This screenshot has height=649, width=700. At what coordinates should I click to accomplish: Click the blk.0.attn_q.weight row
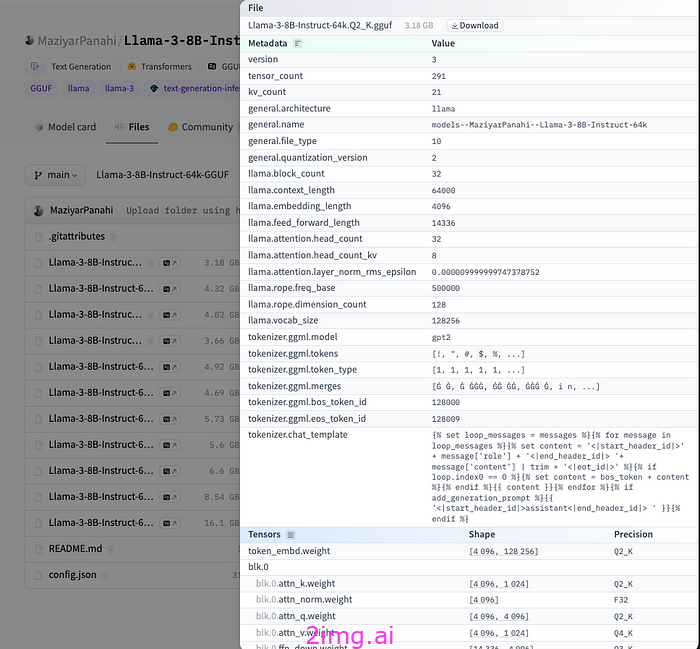470,616
